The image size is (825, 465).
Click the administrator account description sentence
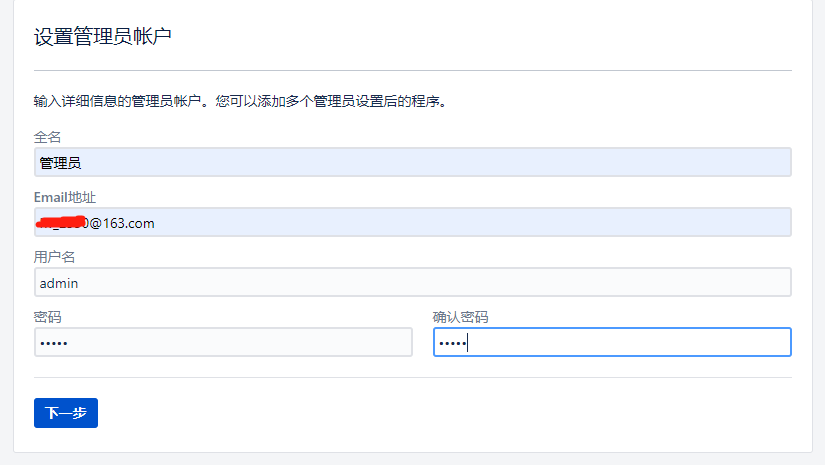pyautogui.click(x=240, y=101)
